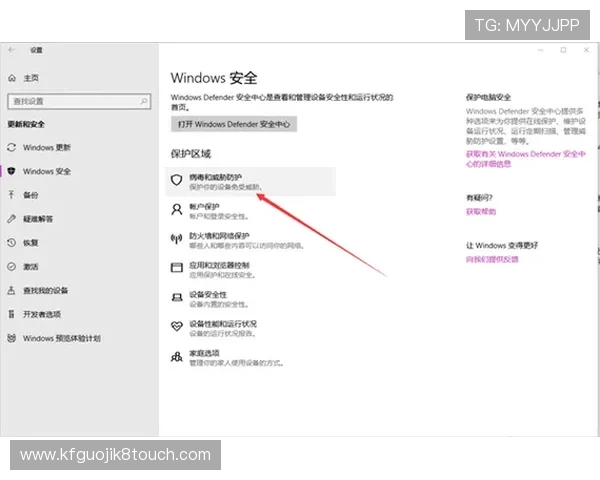
Task: Click the Windows 预览体验计划 insider icon
Action: point(11,338)
